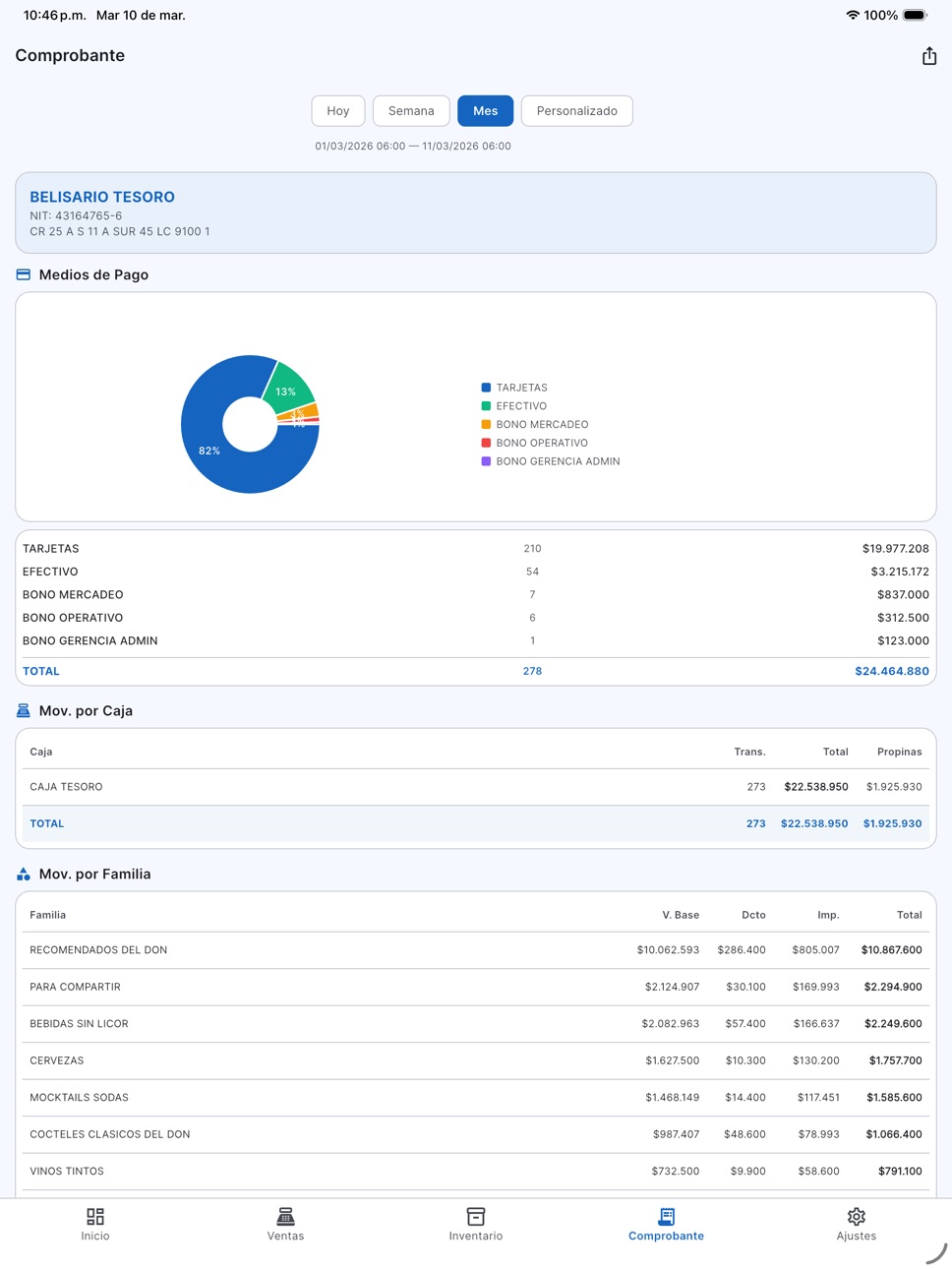
Task: Select the Semana period filter
Action: coord(411,111)
